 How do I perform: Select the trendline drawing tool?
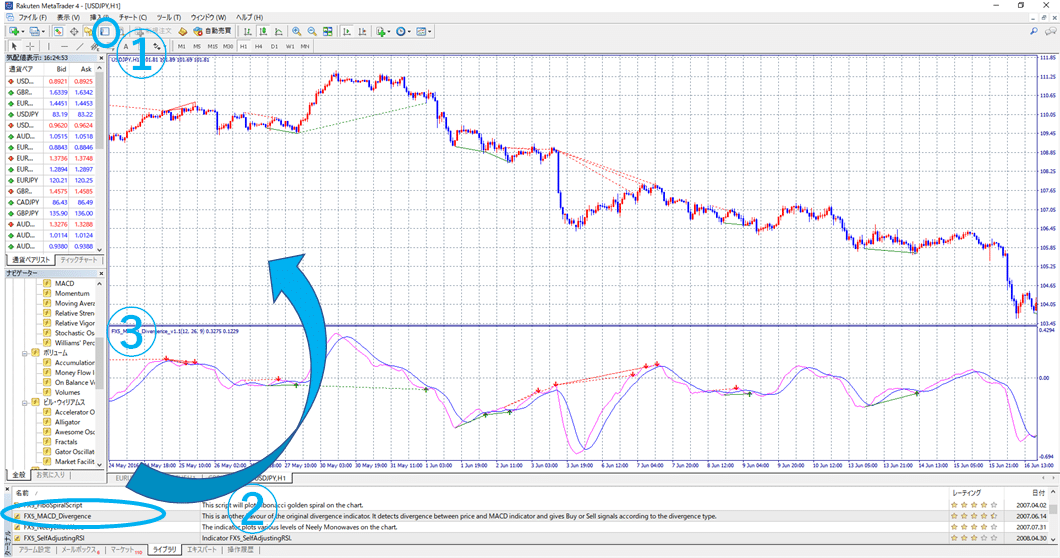(80, 47)
